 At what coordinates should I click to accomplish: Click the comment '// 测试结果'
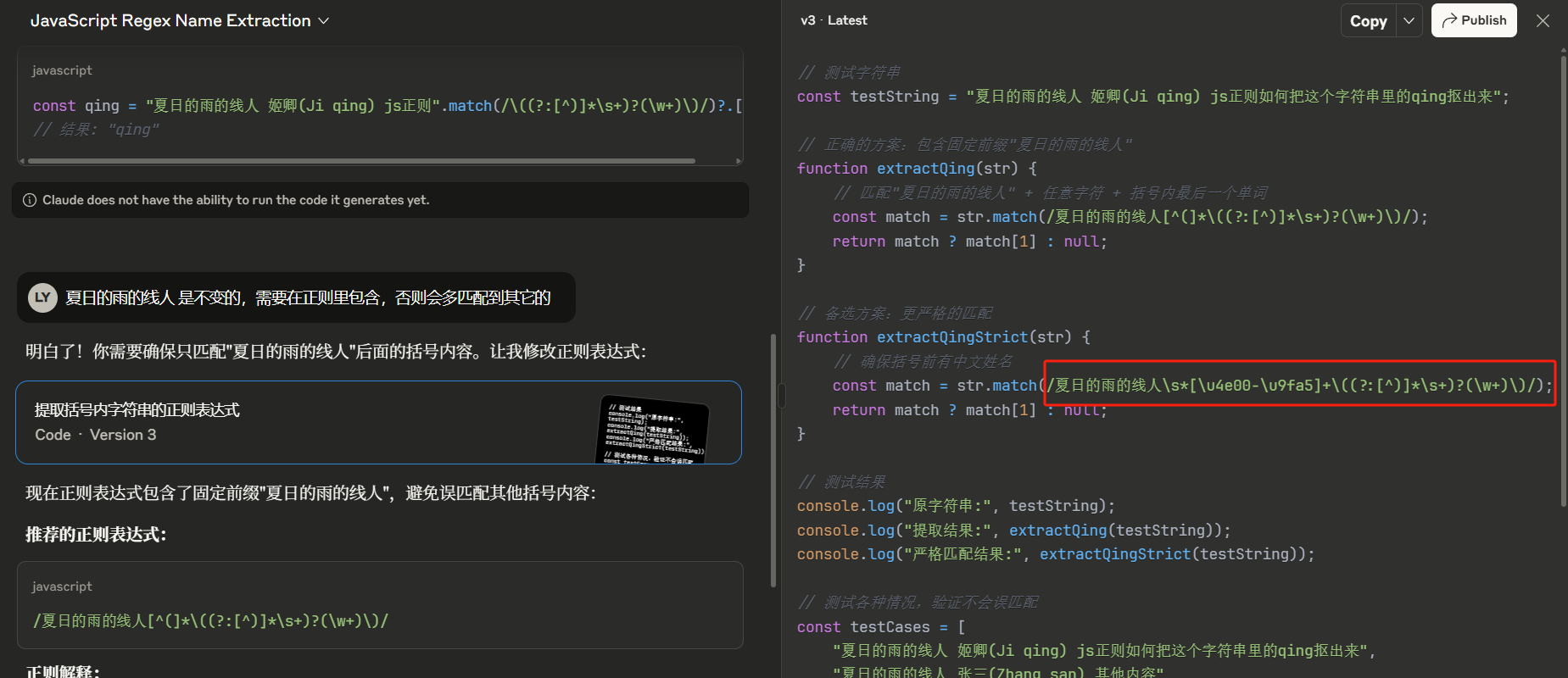(841, 482)
